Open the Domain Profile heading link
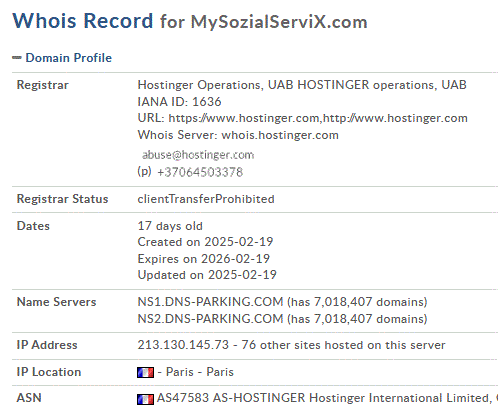The width and height of the screenshot is (499, 411). tap(69, 58)
